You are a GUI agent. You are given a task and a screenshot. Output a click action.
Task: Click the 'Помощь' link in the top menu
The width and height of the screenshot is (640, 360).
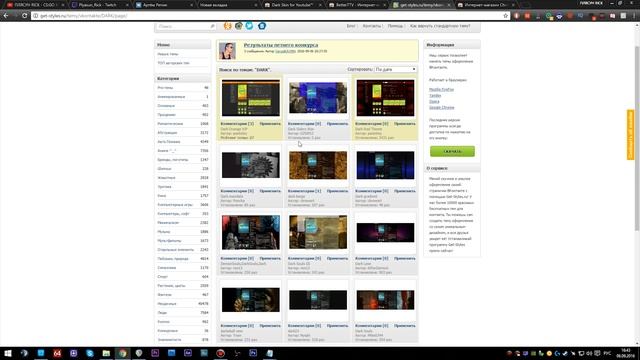395,26
